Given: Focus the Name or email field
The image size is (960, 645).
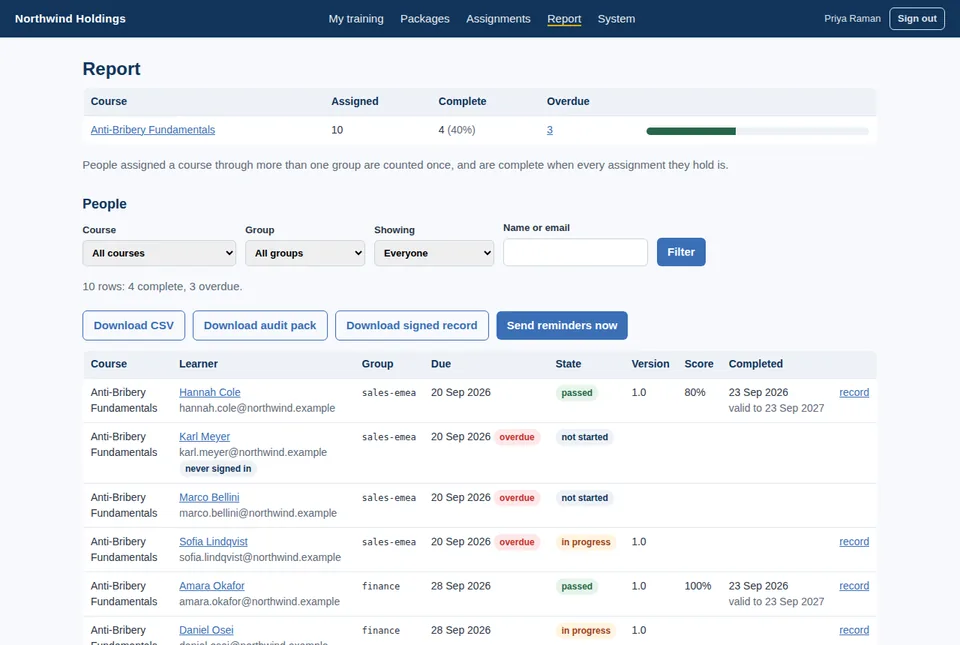Looking at the screenshot, I should (x=576, y=252).
